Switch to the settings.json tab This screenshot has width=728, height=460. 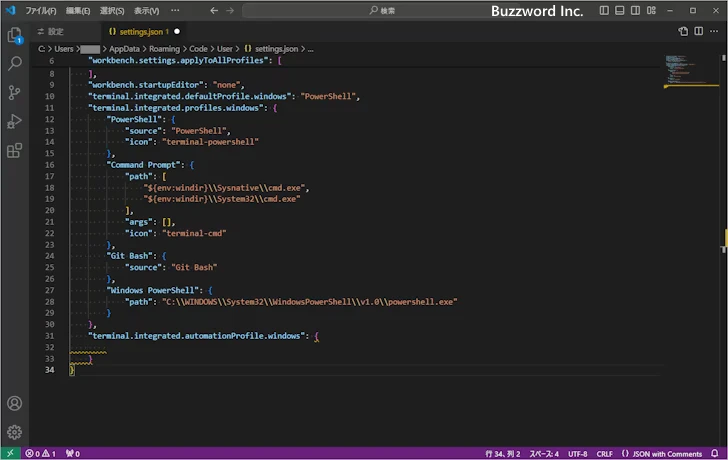pos(141,32)
